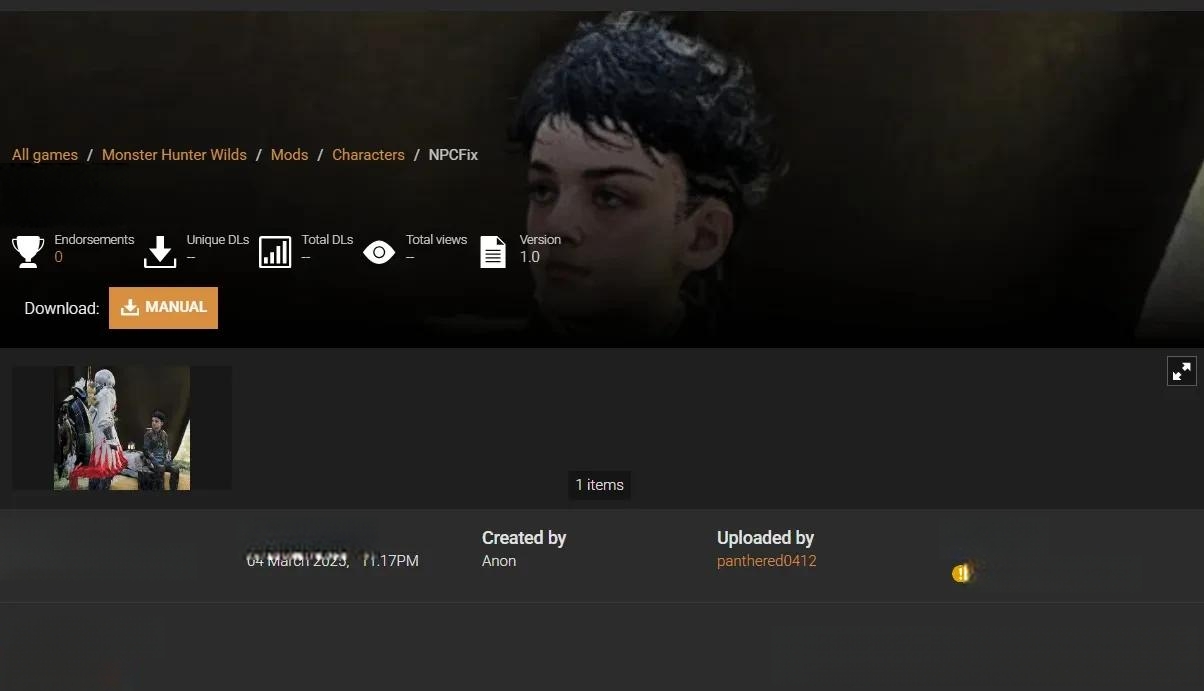
Task: Select the NPCFix breadcrumb item
Action: pyautogui.click(x=453, y=155)
